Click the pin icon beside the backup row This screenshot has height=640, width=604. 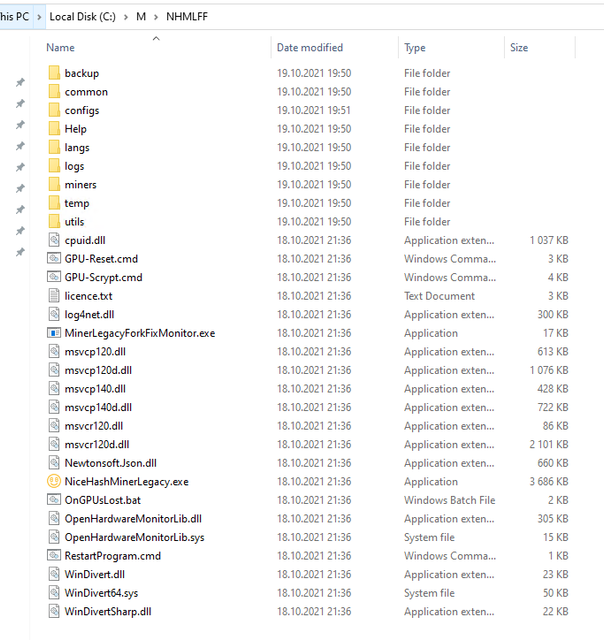[20, 82]
